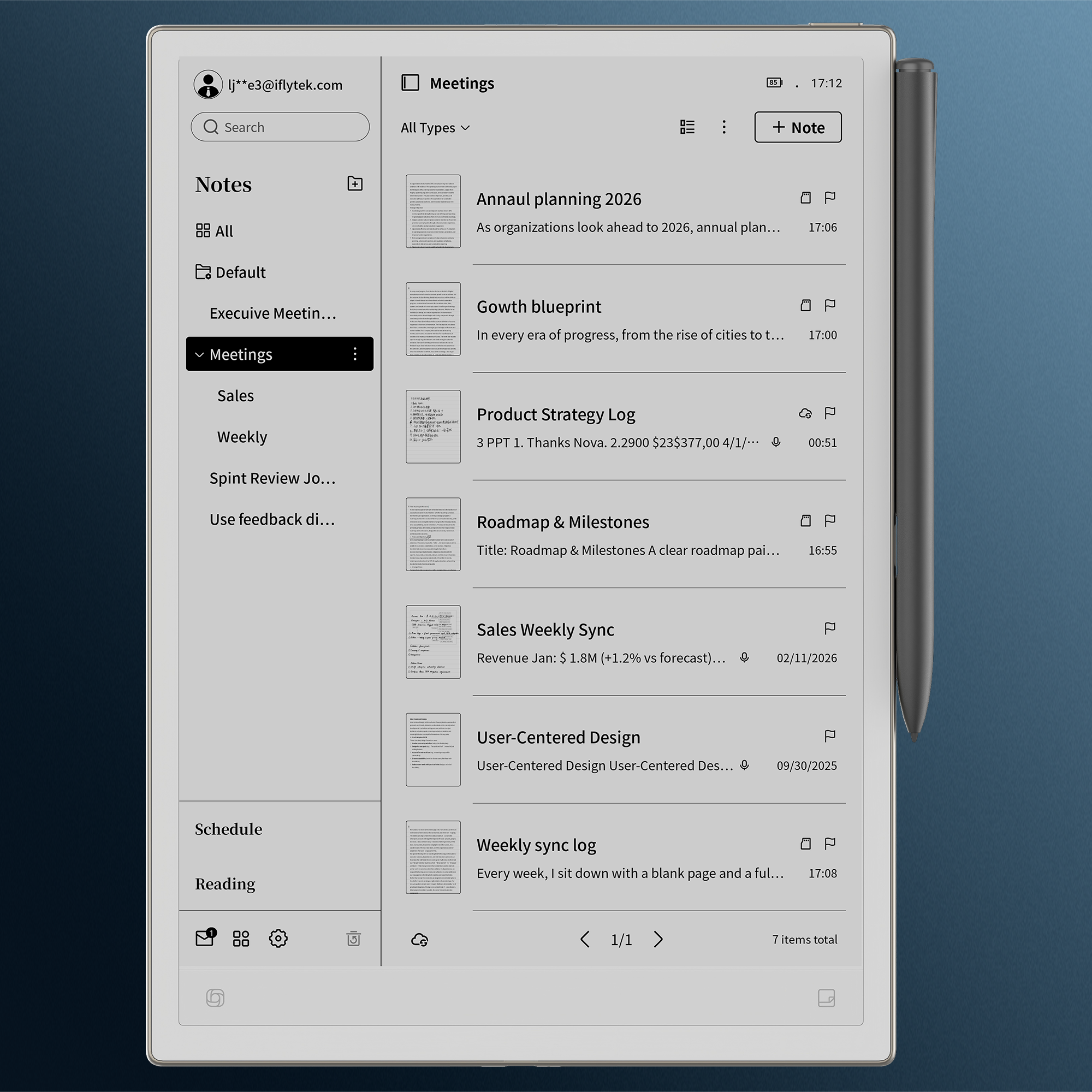Open the apps grid icon in sidebar footer
This screenshot has height=1092, width=1092.
241,939
